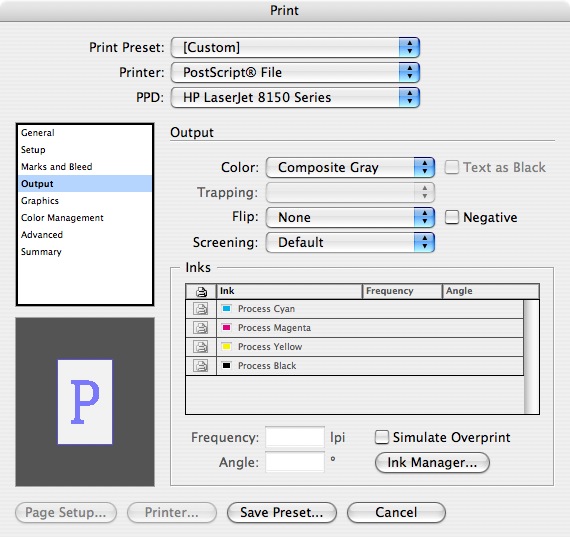Click the page preview thumbnail
The width and height of the screenshot is (570, 537).
click(85, 402)
